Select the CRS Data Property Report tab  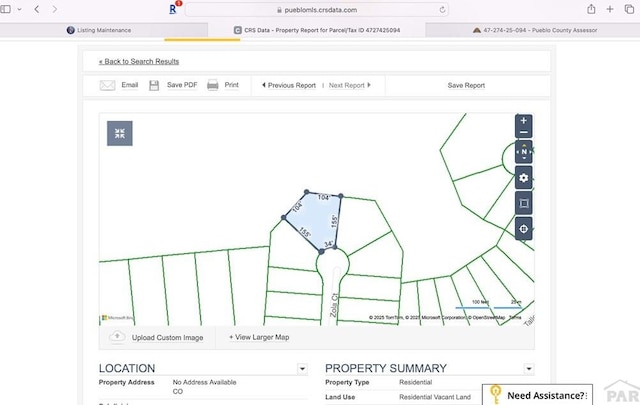point(317,30)
